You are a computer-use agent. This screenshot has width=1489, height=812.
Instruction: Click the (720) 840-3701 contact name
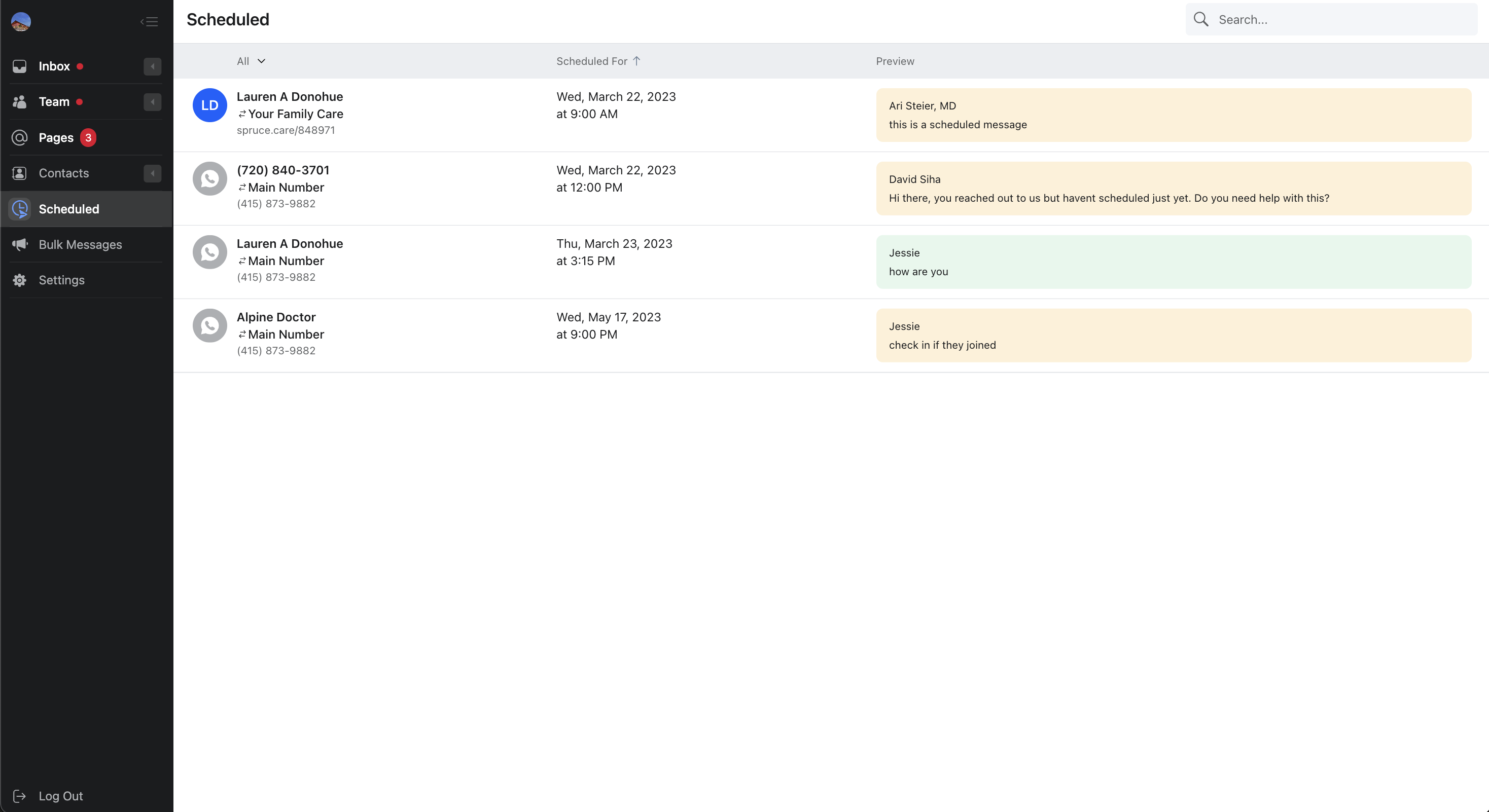(282, 170)
